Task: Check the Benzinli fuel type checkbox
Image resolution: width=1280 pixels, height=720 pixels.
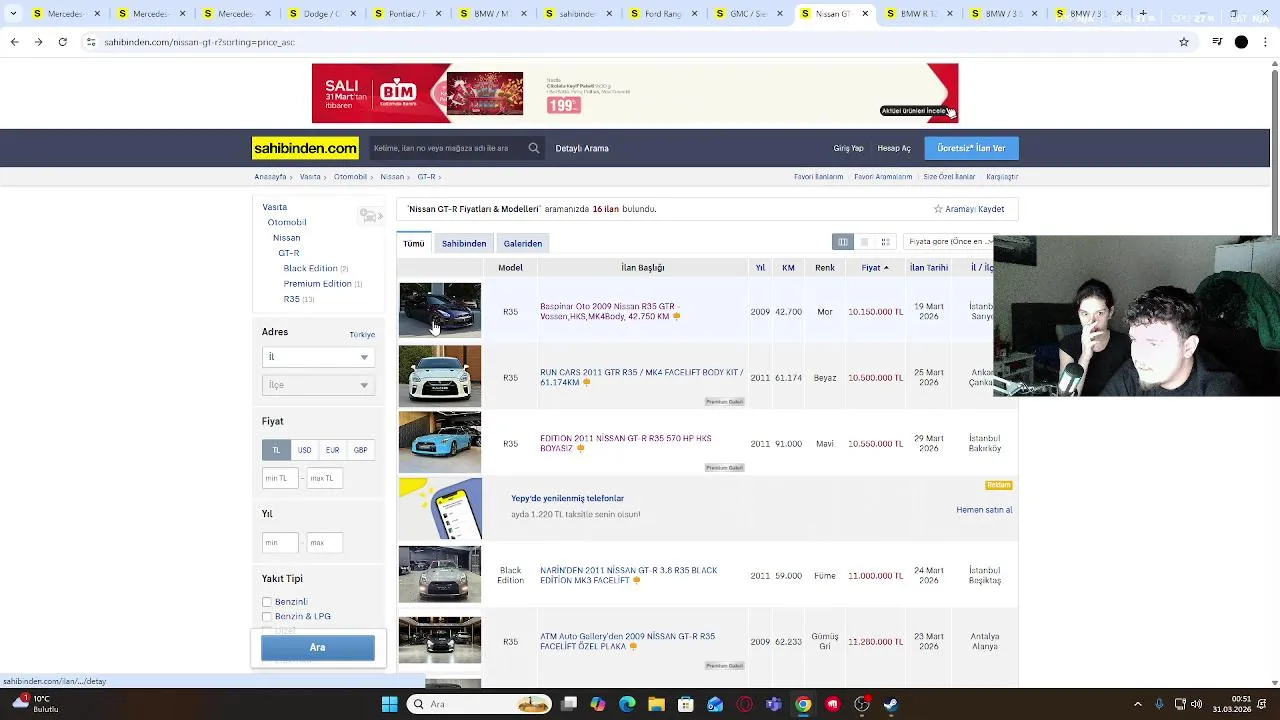Action: (x=267, y=602)
